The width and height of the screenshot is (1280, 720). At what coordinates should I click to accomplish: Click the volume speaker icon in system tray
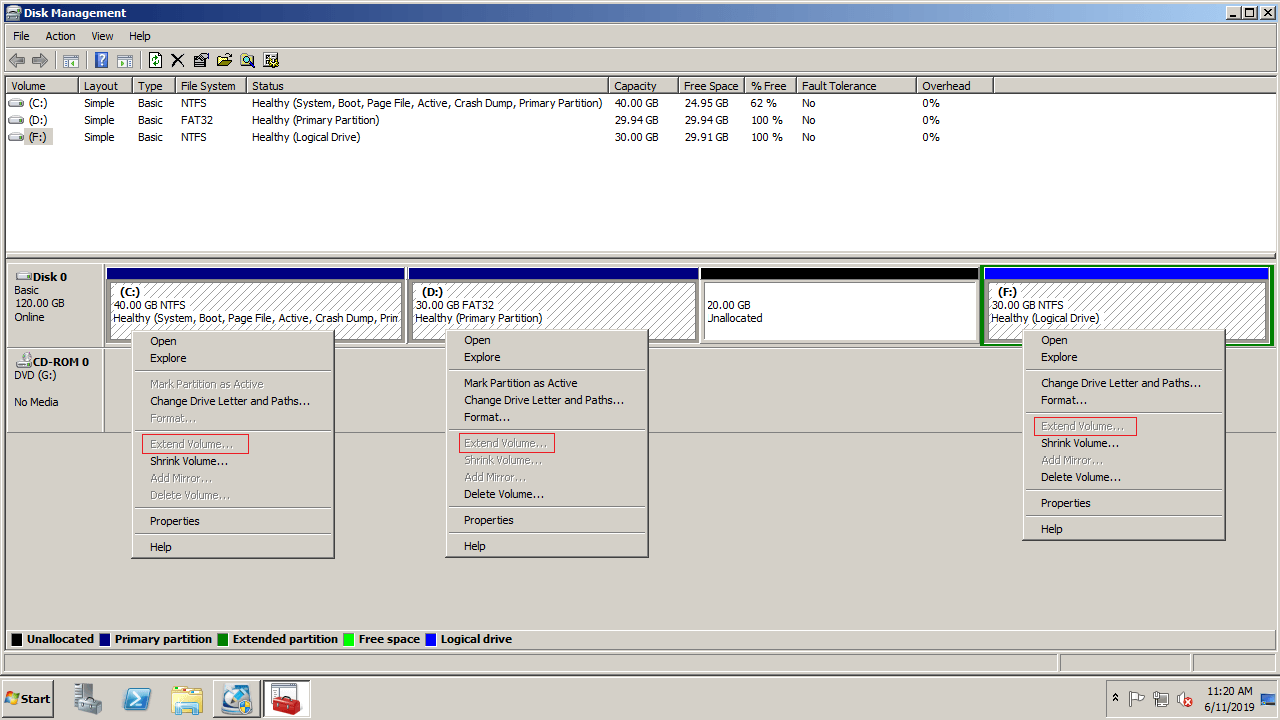point(1185,699)
